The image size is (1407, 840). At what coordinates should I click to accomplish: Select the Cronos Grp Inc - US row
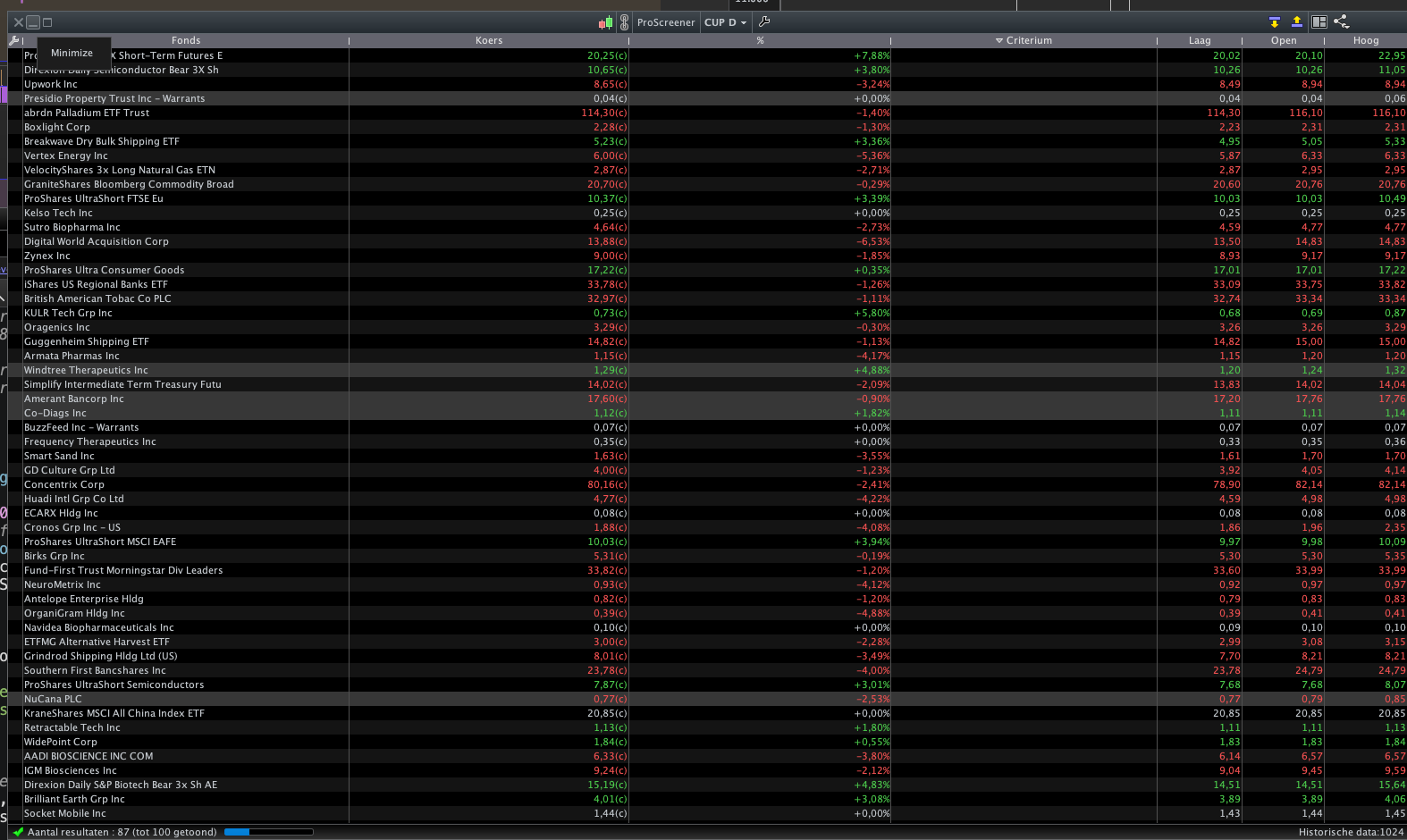coord(708,527)
